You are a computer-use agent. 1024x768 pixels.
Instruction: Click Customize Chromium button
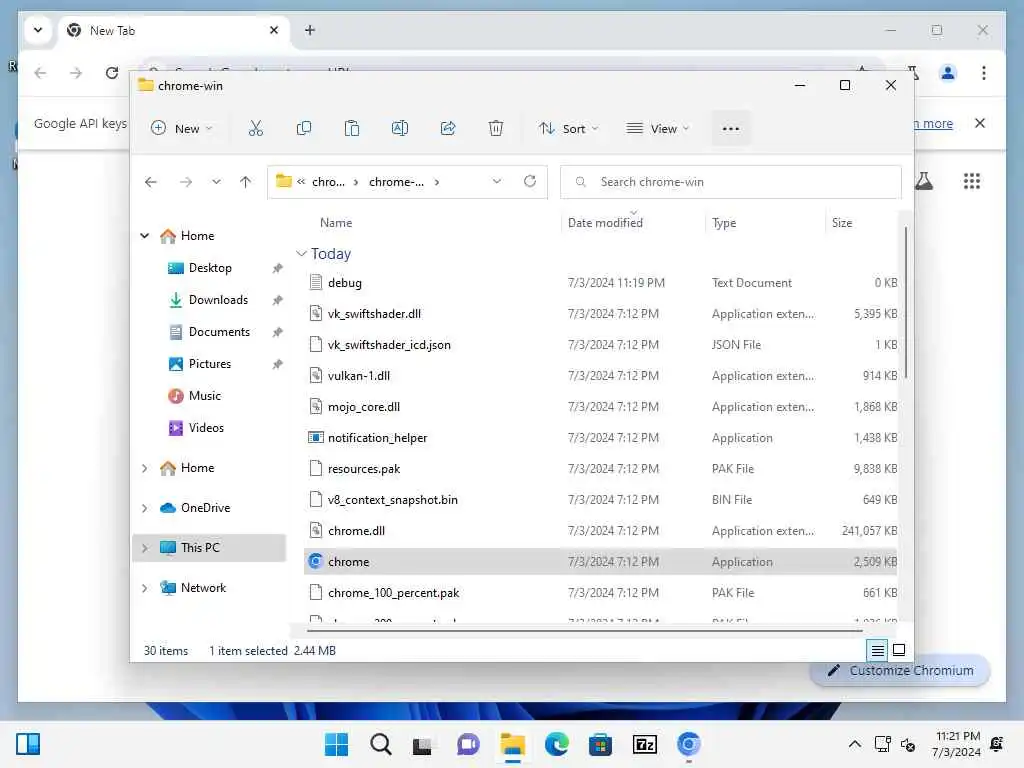click(900, 671)
